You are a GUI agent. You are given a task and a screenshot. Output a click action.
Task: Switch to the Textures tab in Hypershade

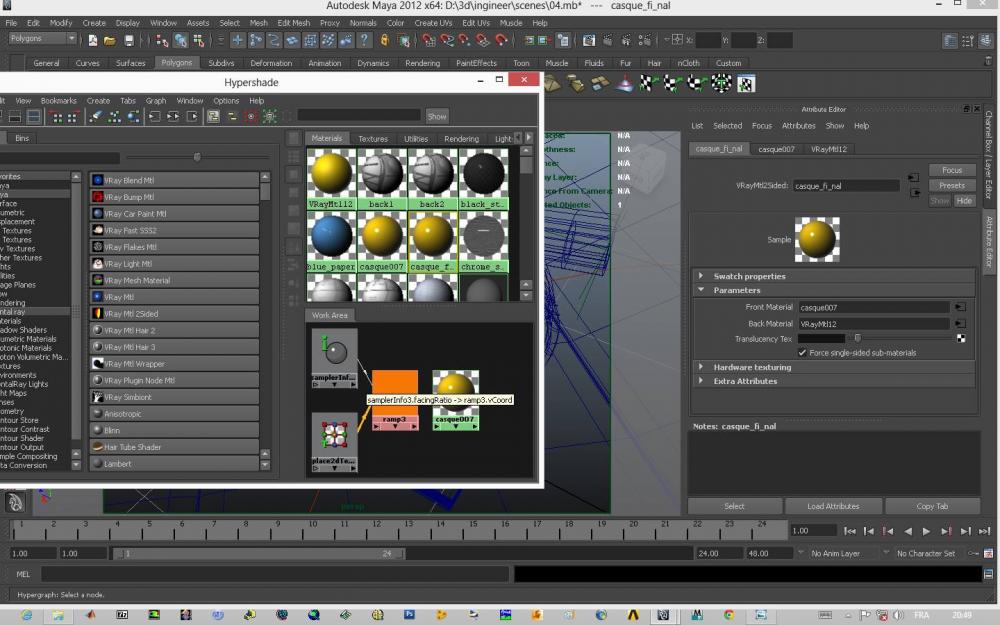click(x=373, y=139)
